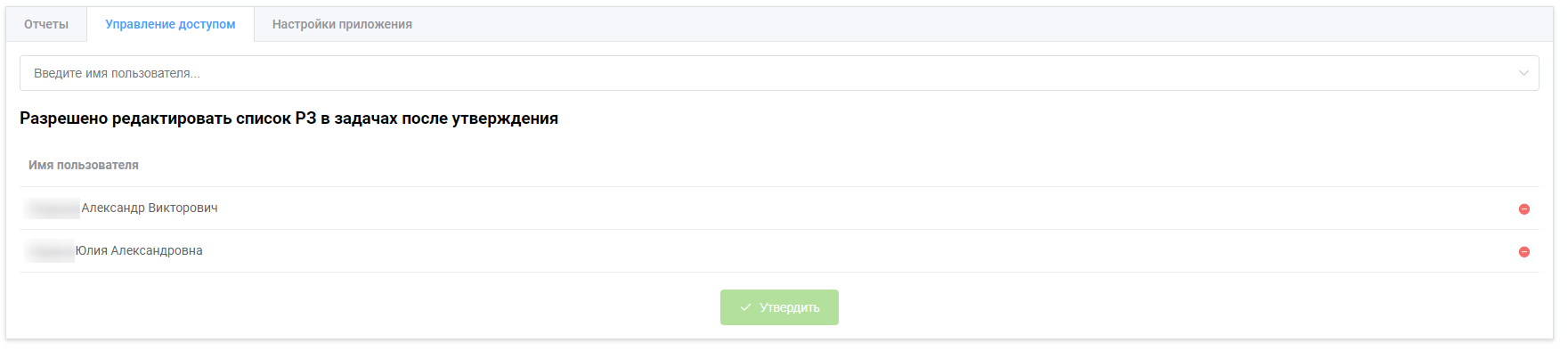Click the Имя пользователя column header

[84, 165]
